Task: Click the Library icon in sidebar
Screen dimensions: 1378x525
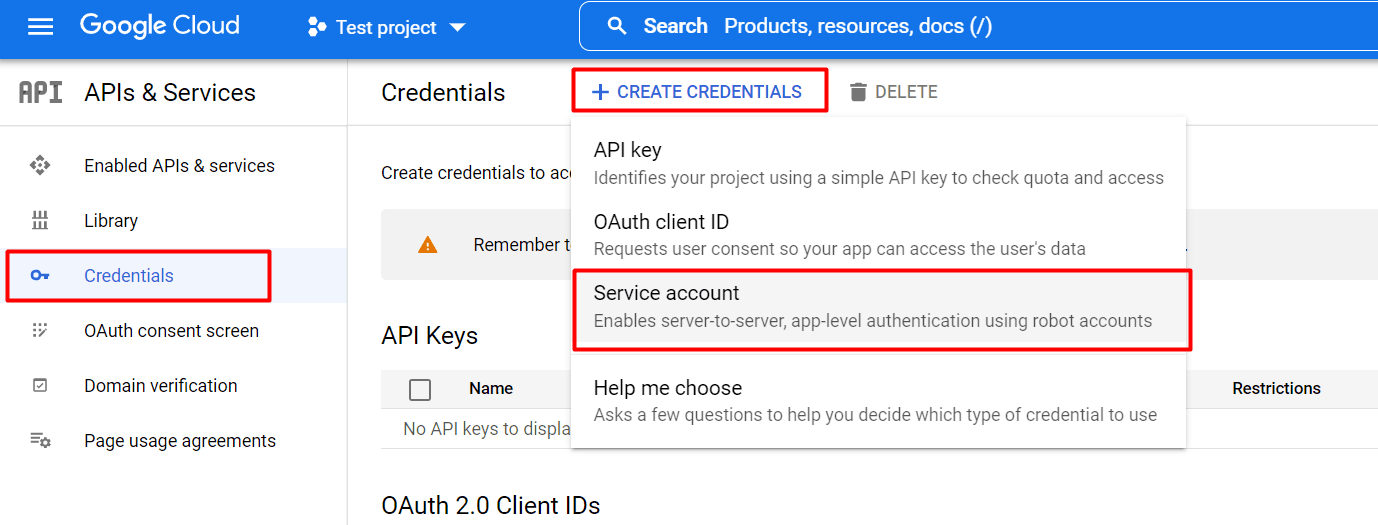Action: 40,221
